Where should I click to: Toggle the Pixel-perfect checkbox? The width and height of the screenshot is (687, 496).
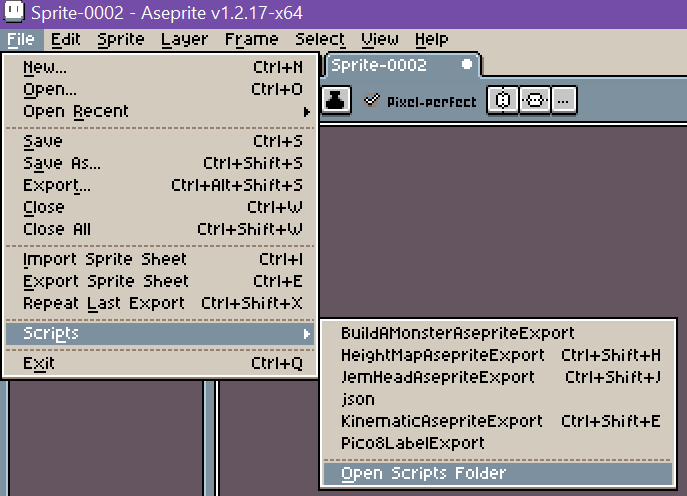click(372, 101)
